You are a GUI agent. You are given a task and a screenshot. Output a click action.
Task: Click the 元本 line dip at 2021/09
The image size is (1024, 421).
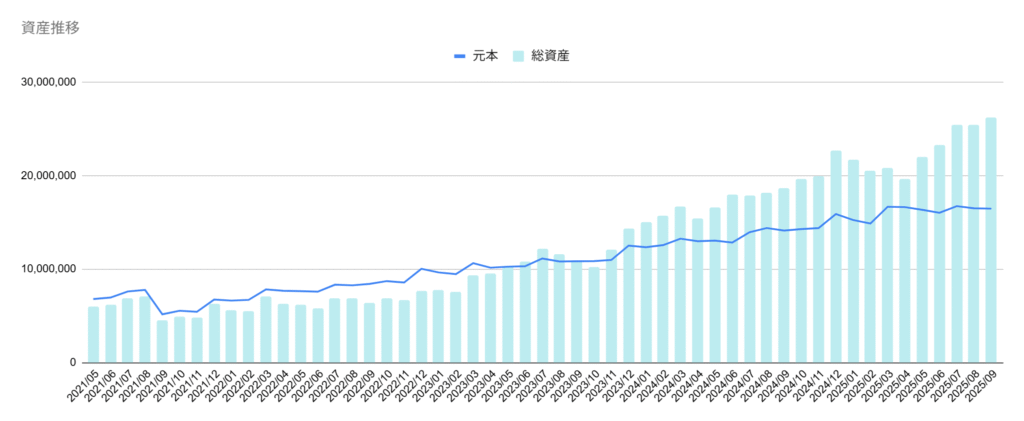click(x=162, y=314)
